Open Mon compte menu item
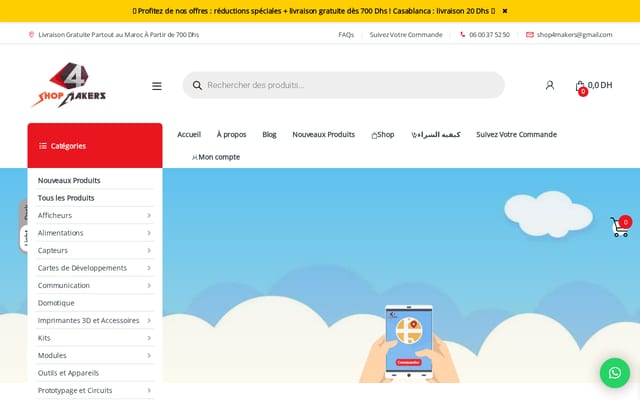The height and width of the screenshot is (400, 640). point(216,157)
